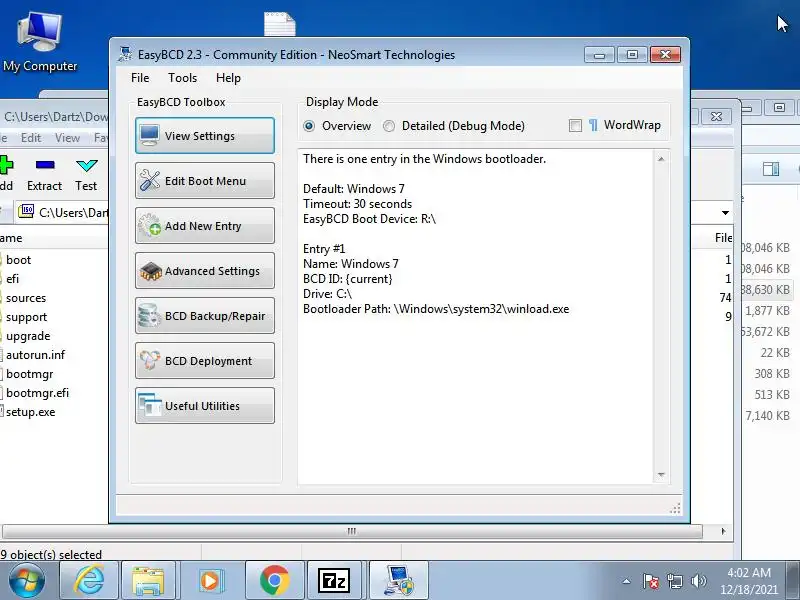Select setup.exe in 7-Zip list
The height and width of the screenshot is (600, 800).
pyautogui.click(x=31, y=412)
